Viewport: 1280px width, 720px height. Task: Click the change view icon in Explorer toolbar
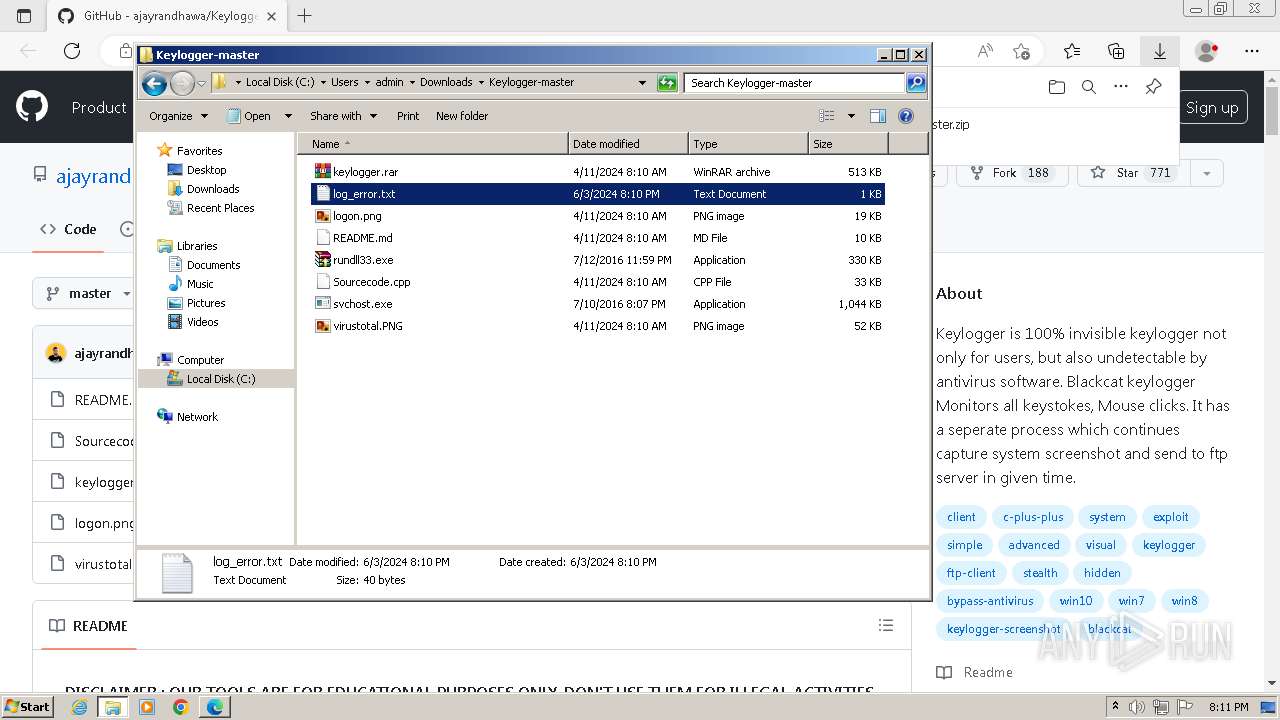click(827, 116)
